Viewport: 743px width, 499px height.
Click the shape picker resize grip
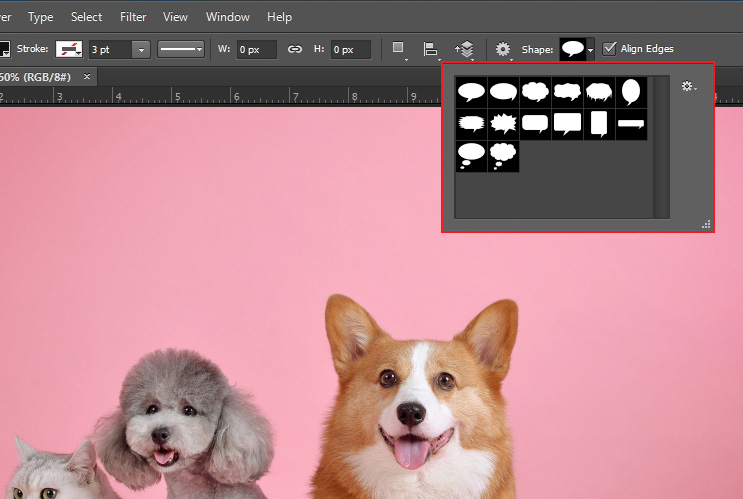706,225
